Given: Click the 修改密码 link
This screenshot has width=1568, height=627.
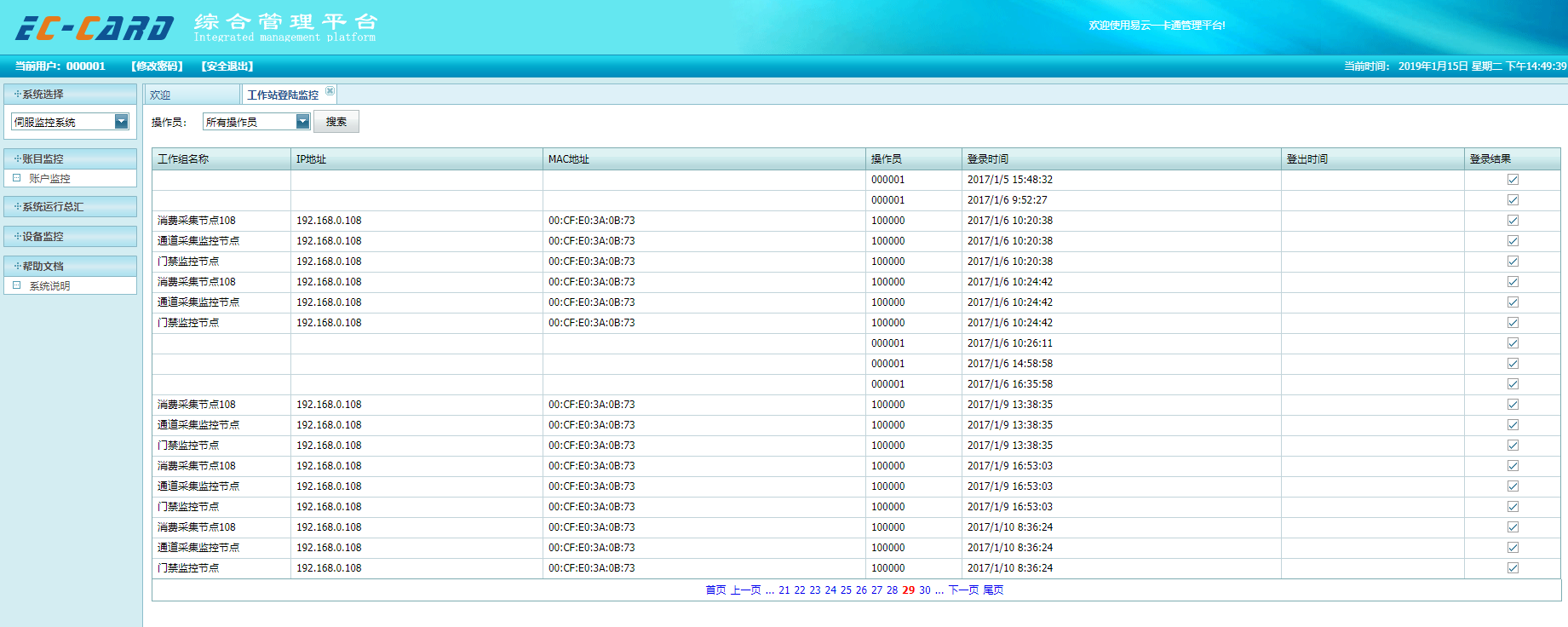Looking at the screenshot, I should (158, 66).
